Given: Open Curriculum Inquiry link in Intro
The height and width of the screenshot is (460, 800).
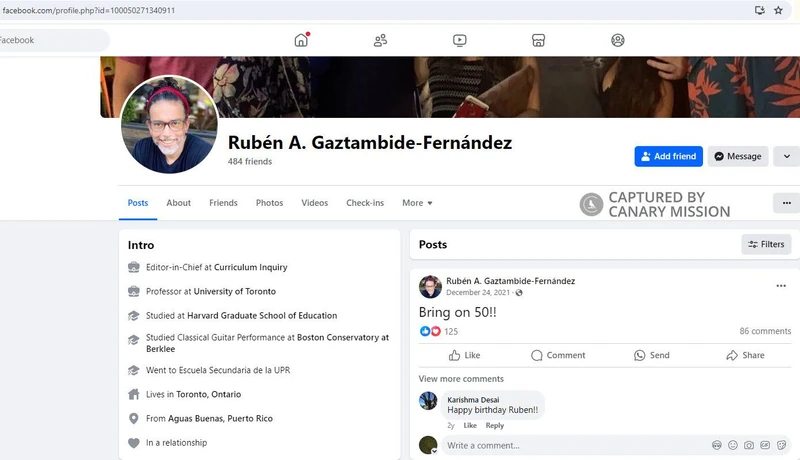Looking at the screenshot, I should coord(251,267).
